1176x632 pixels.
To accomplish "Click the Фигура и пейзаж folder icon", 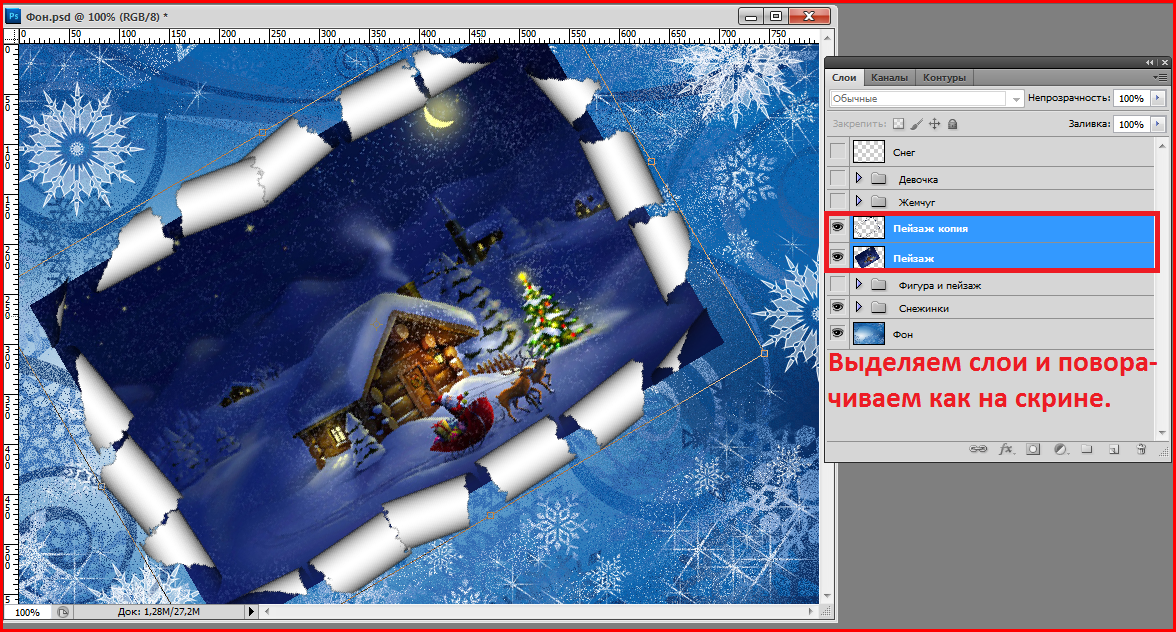I will point(879,285).
